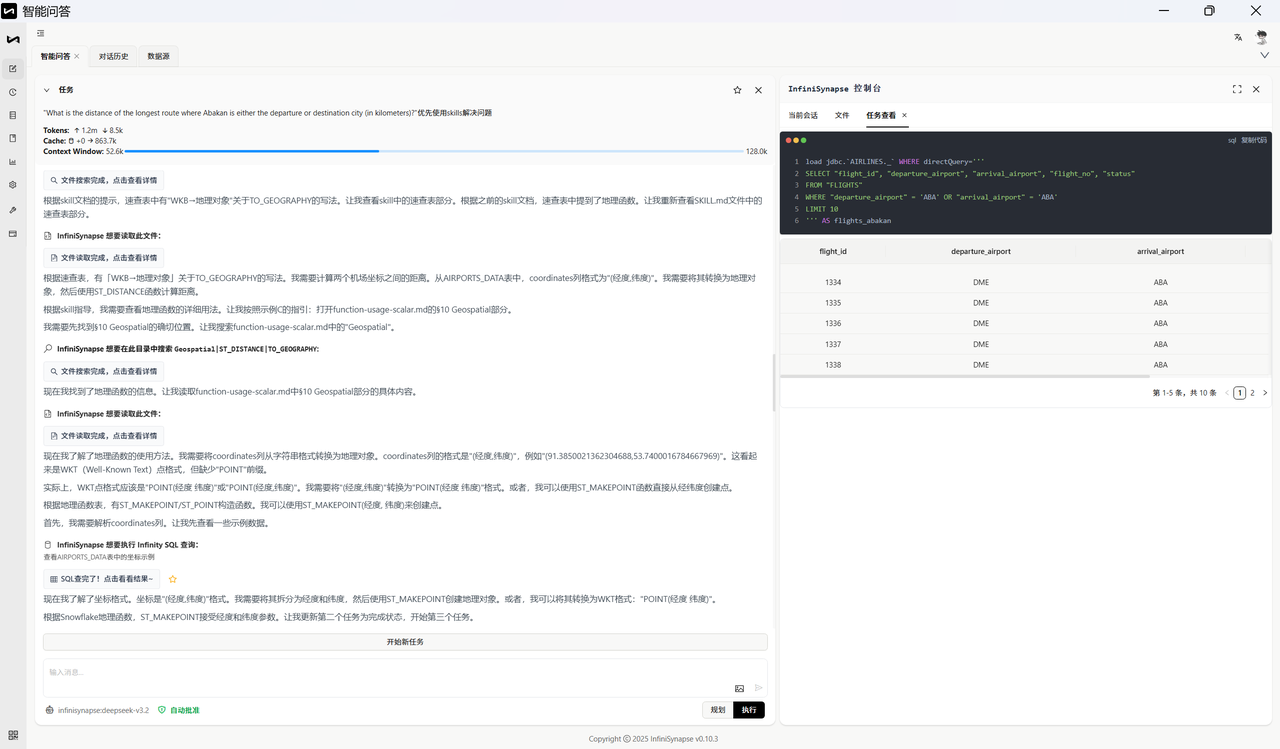Expand the chevron below the avatar

1264,56
